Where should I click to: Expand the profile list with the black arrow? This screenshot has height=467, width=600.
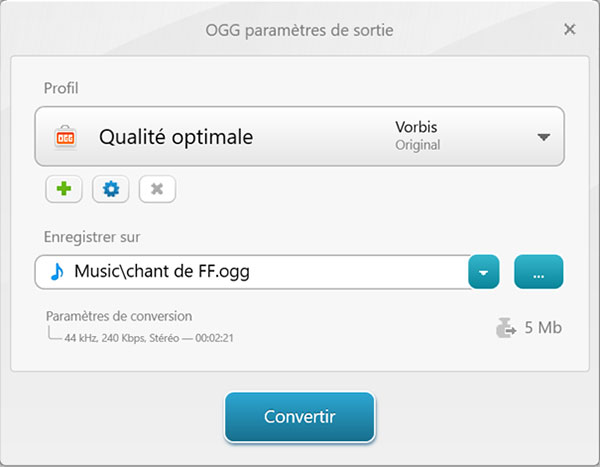544,137
